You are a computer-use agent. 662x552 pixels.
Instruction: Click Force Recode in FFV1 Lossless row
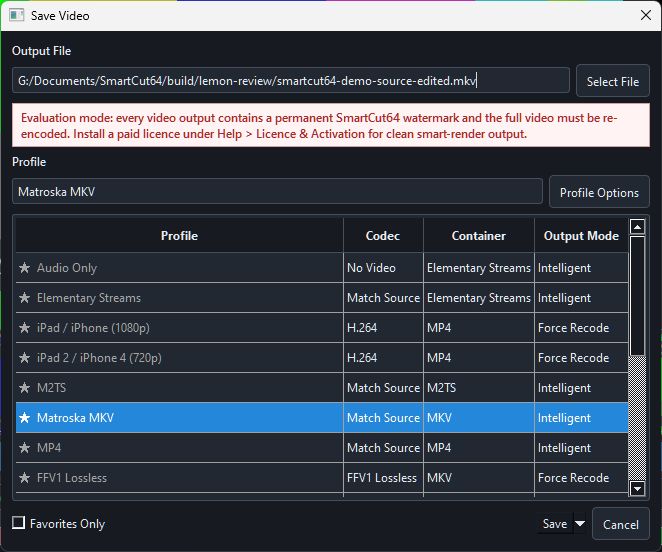(581, 478)
